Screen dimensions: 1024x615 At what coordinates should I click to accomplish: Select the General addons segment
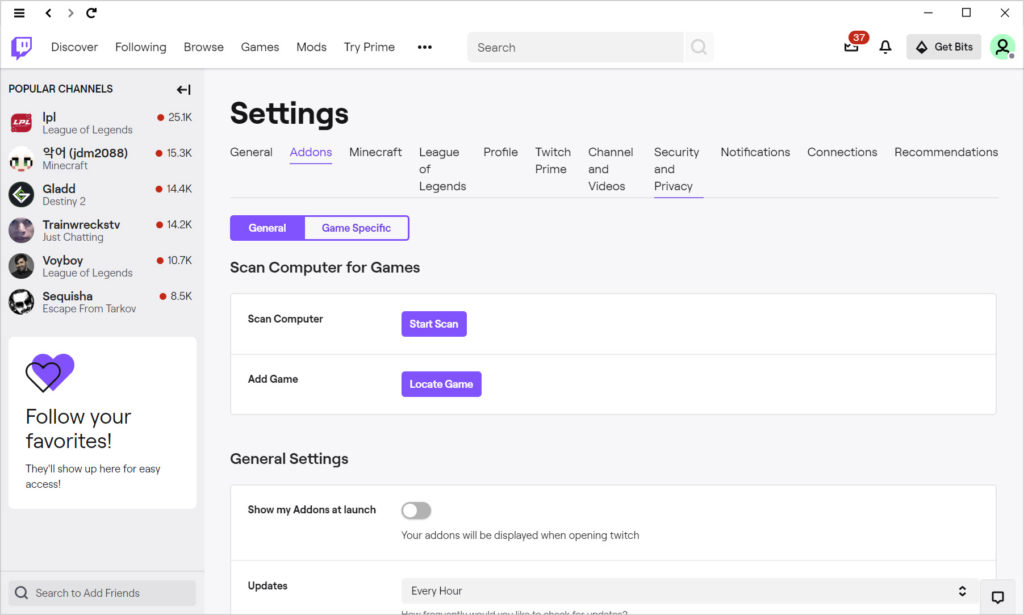[x=267, y=228]
